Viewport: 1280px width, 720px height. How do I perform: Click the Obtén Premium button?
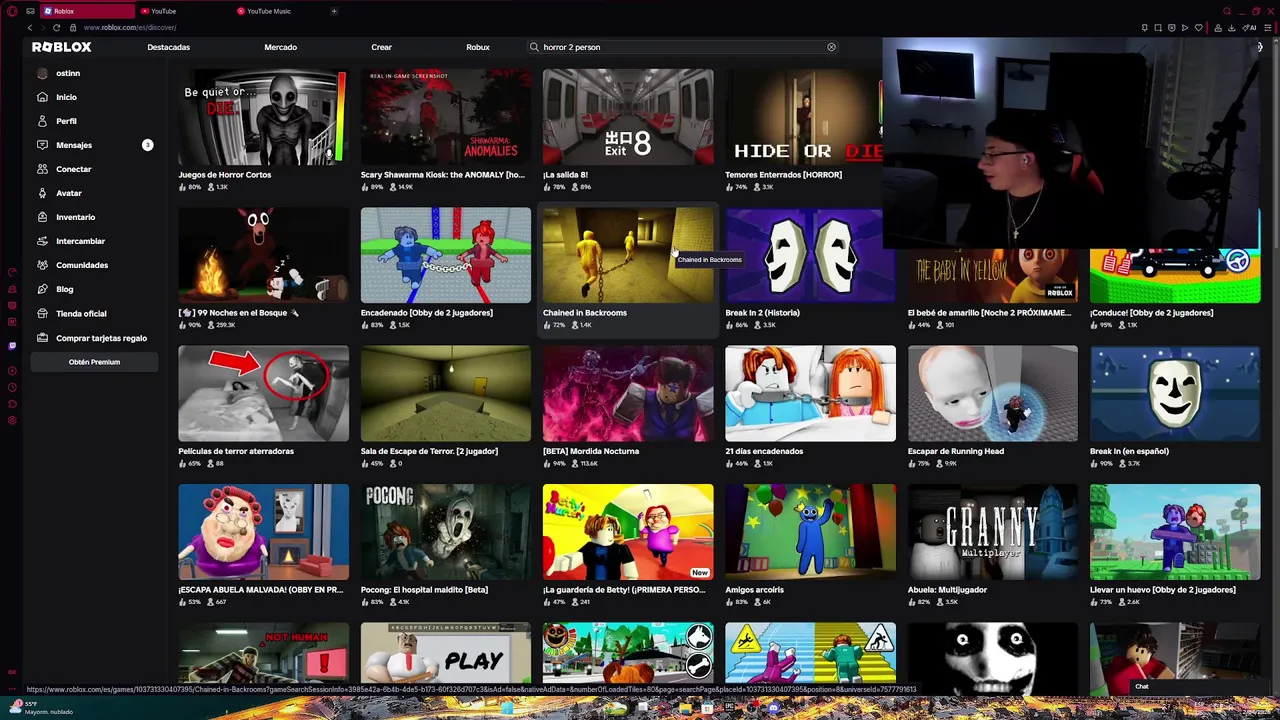point(94,362)
